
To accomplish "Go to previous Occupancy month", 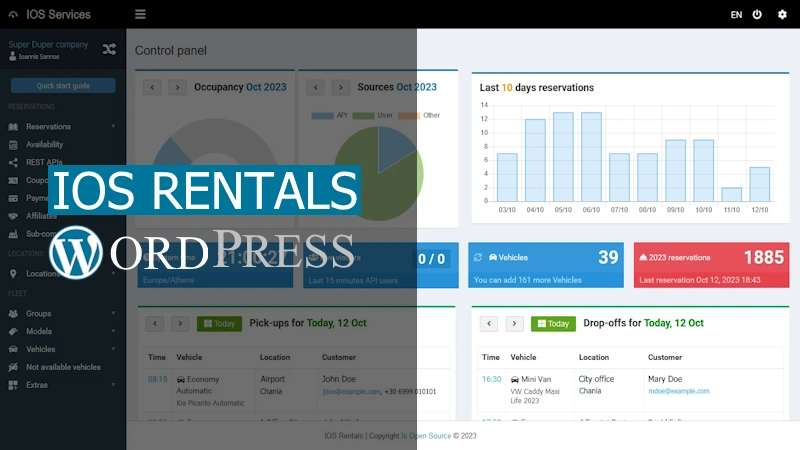I will [152, 87].
